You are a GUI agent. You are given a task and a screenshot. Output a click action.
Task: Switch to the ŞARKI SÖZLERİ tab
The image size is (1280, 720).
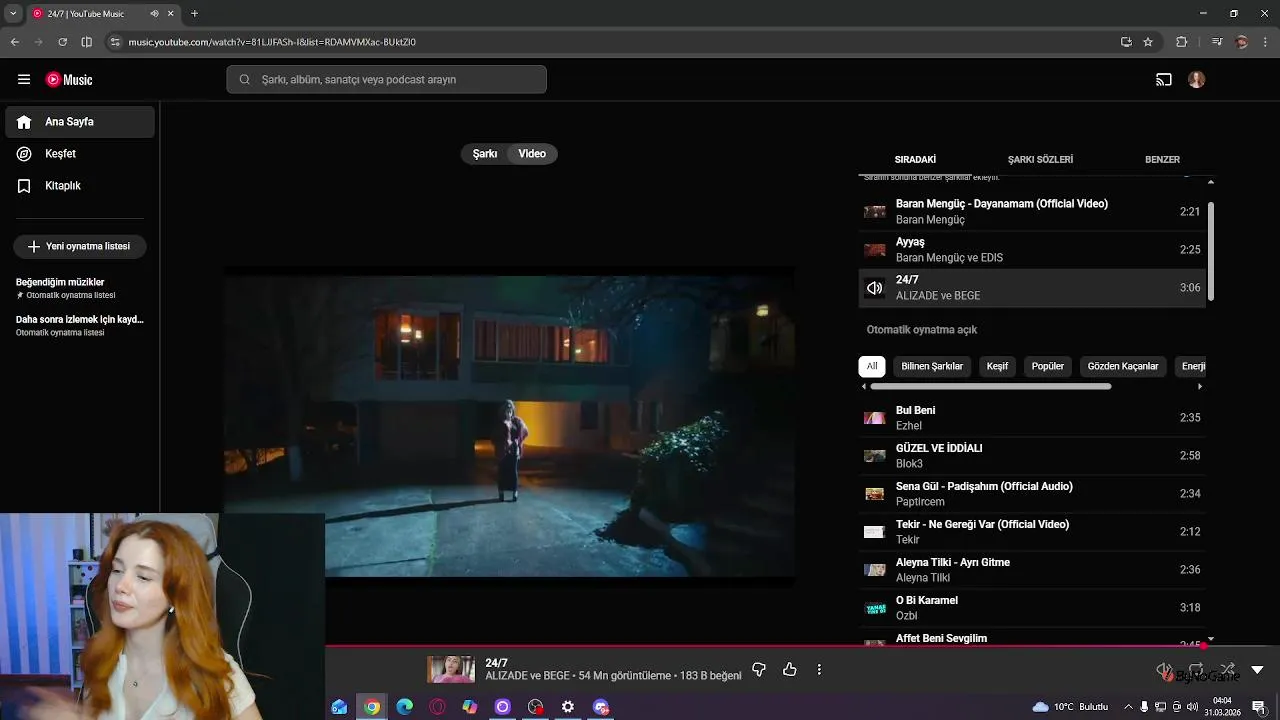1040,160
